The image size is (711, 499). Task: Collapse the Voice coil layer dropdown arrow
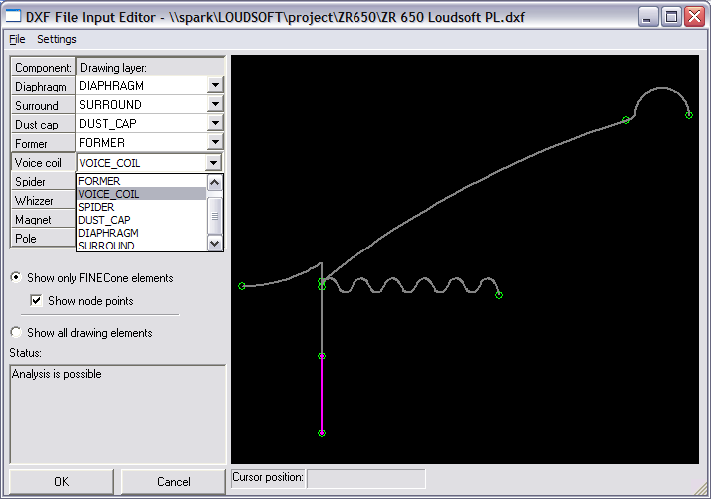(x=213, y=162)
